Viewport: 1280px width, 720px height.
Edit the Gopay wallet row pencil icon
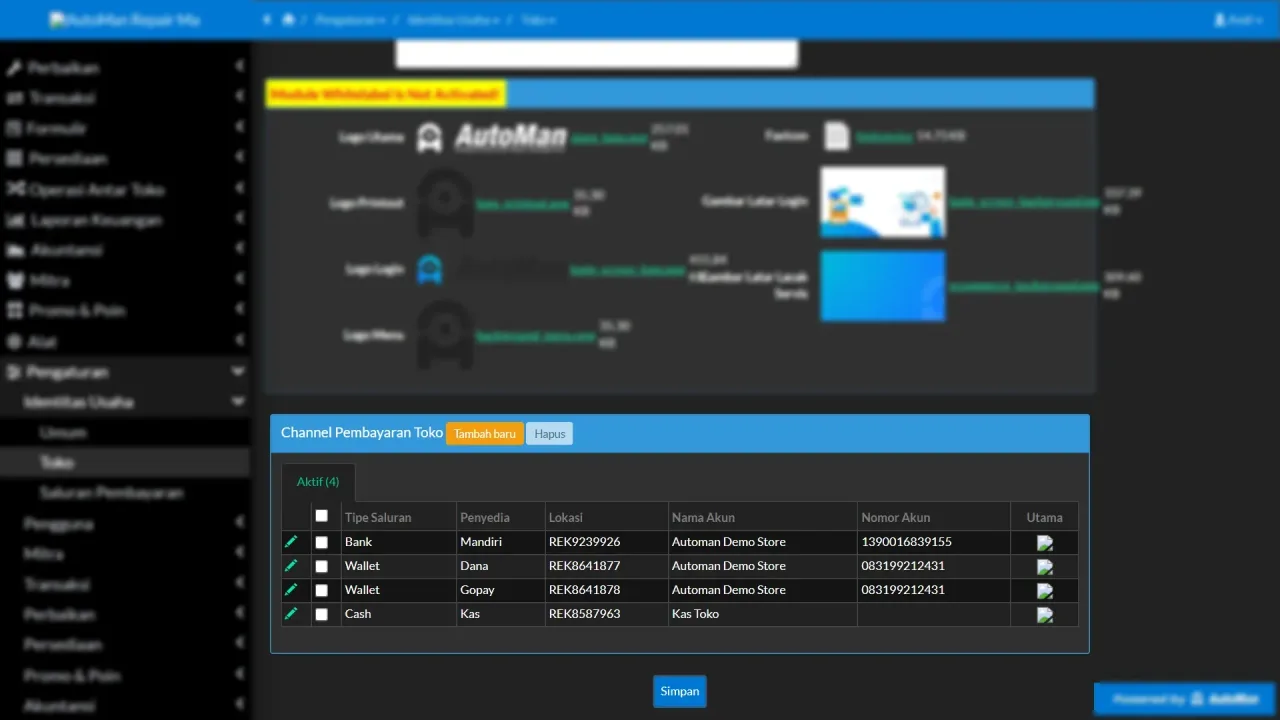click(x=291, y=589)
